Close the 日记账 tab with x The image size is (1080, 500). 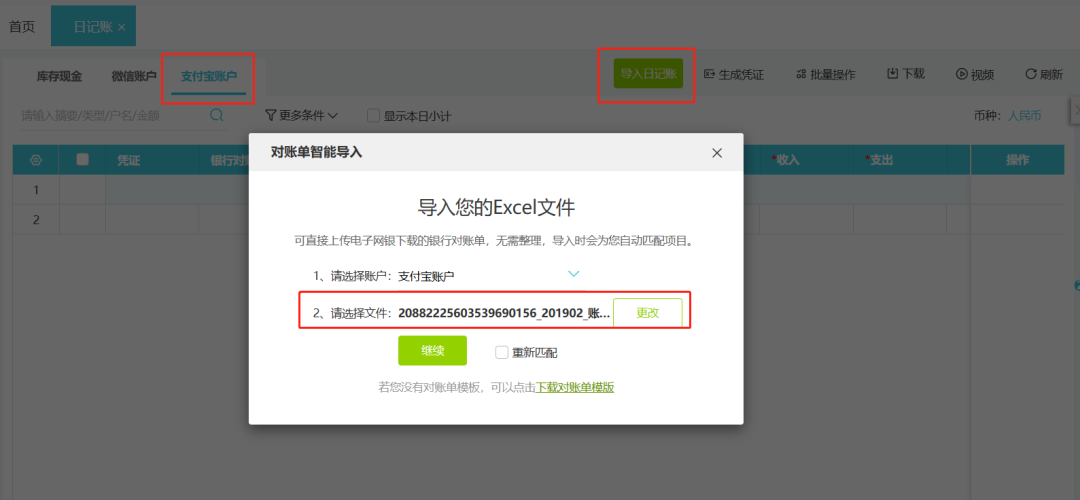(x=122, y=27)
